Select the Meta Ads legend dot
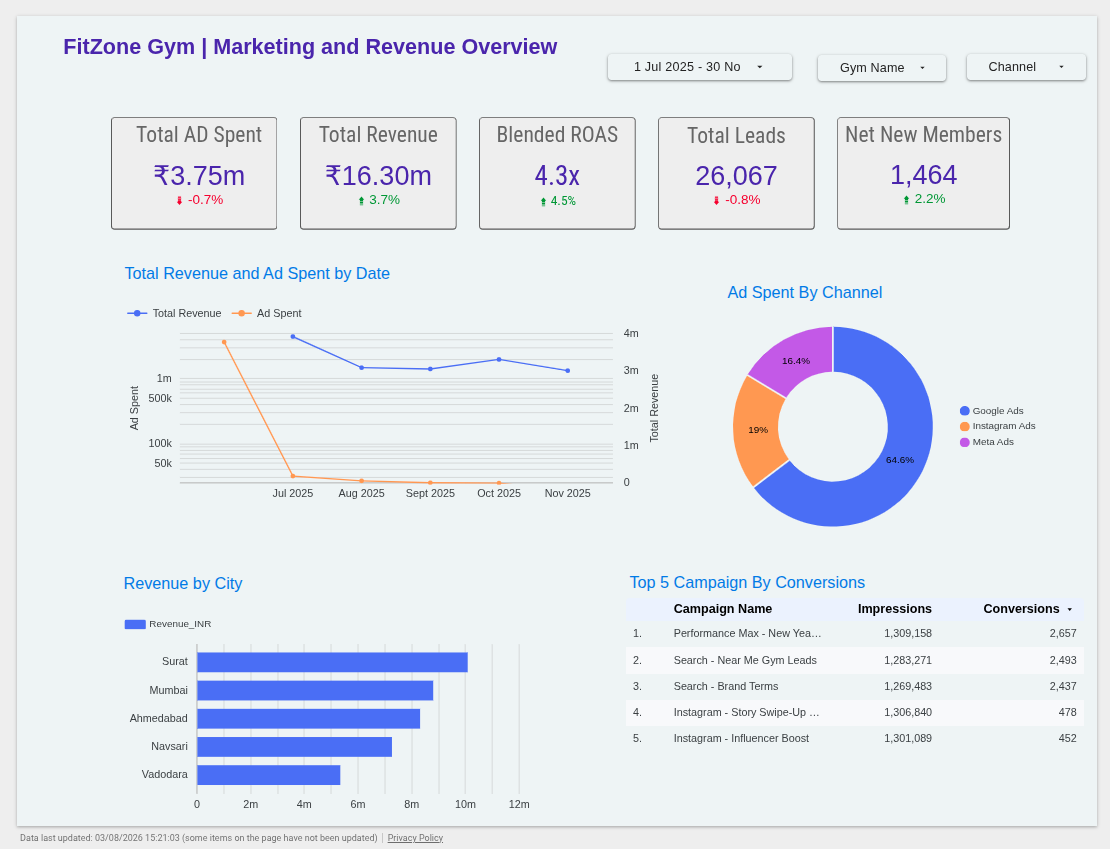 [964, 442]
